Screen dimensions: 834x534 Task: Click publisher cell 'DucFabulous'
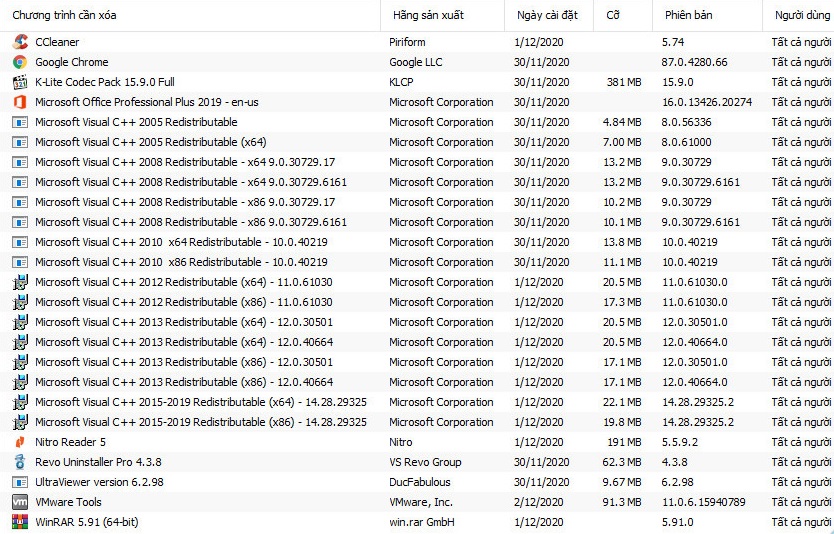(420, 482)
